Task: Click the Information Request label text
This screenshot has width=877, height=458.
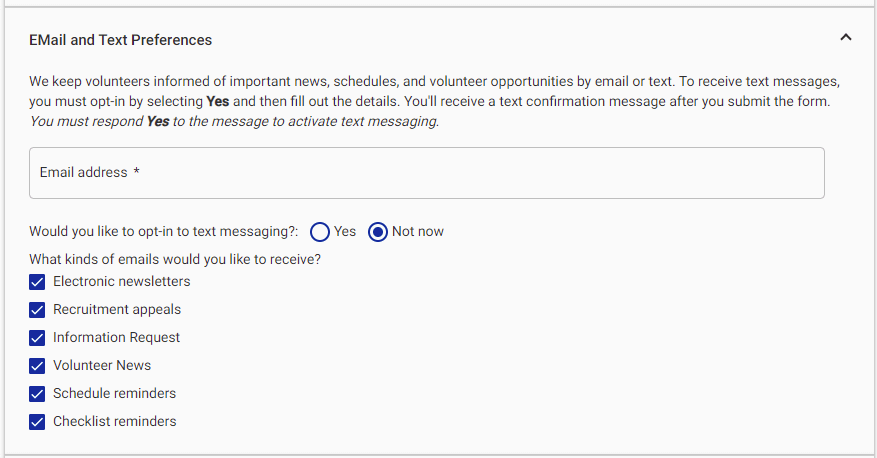Action: point(116,338)
